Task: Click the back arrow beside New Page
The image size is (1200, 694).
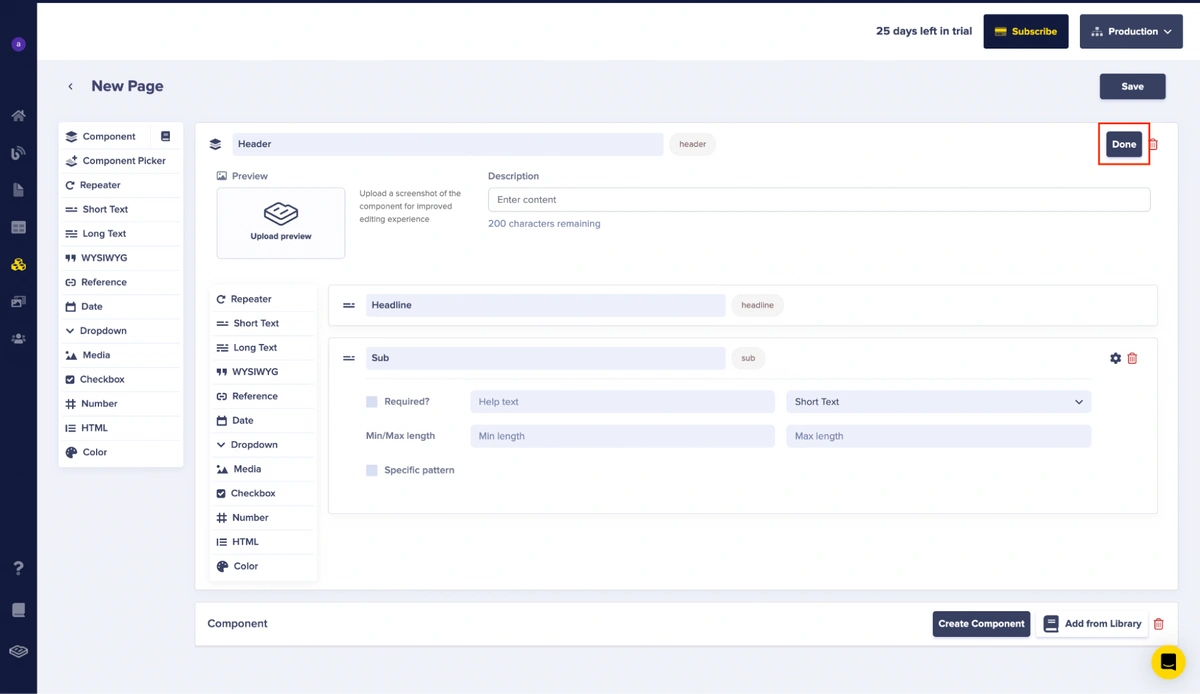Action: pos(71,87)
